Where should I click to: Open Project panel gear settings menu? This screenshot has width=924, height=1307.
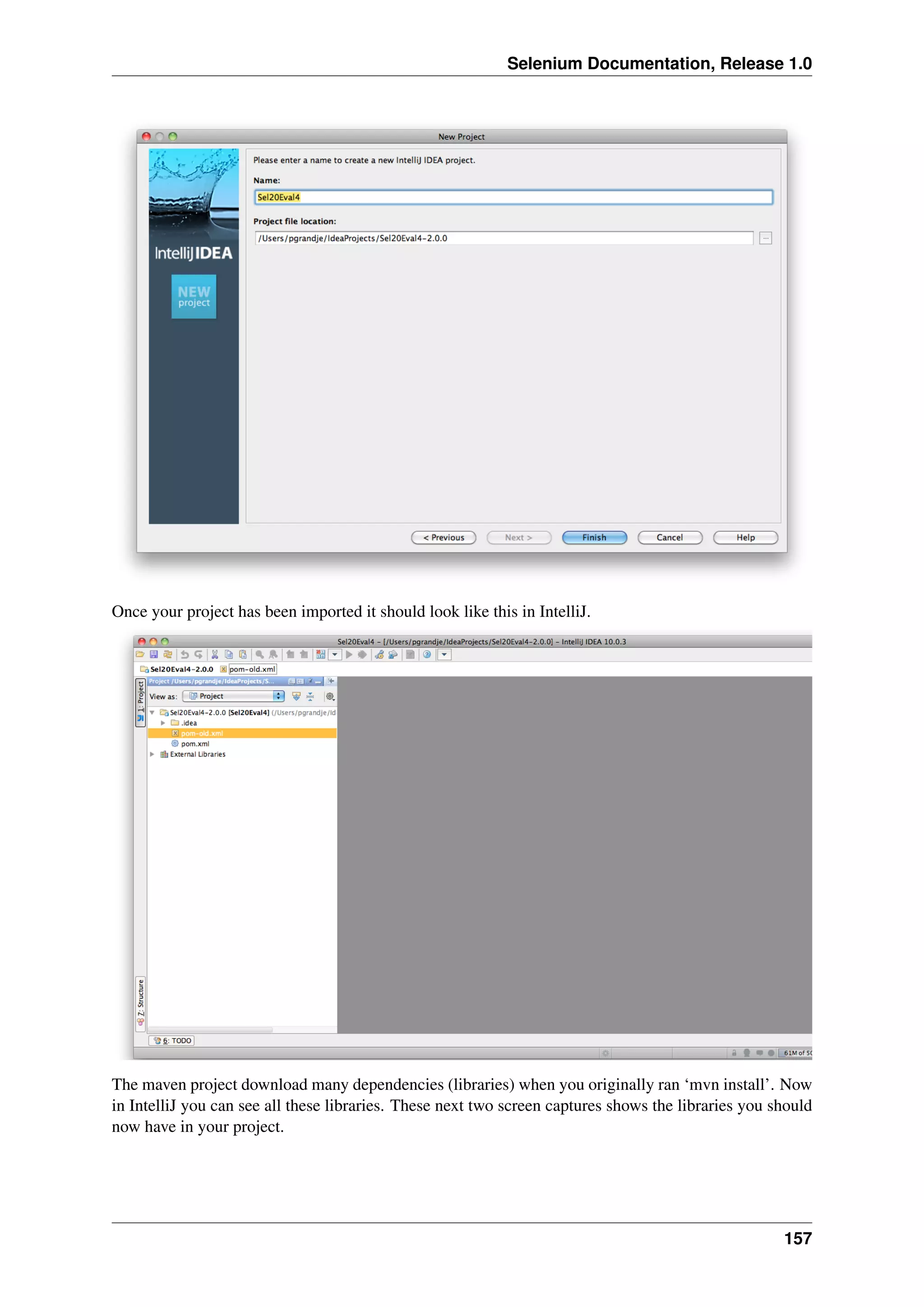(330, 696)
